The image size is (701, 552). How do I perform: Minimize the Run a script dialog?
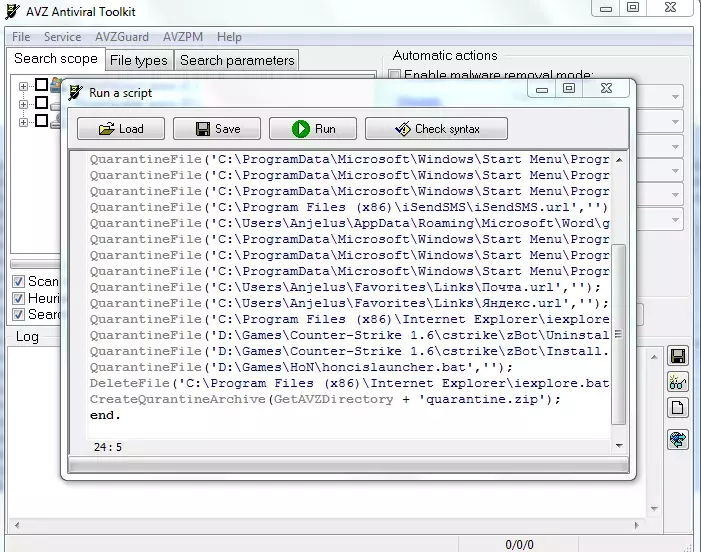coord(542,89)
